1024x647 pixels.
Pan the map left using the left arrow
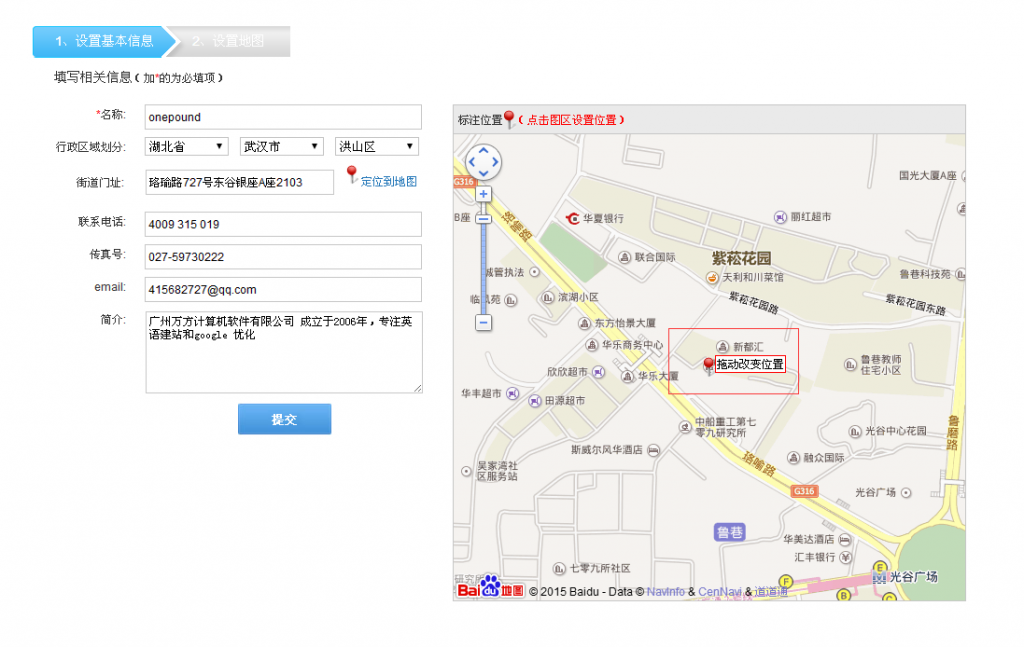(472, 162)
